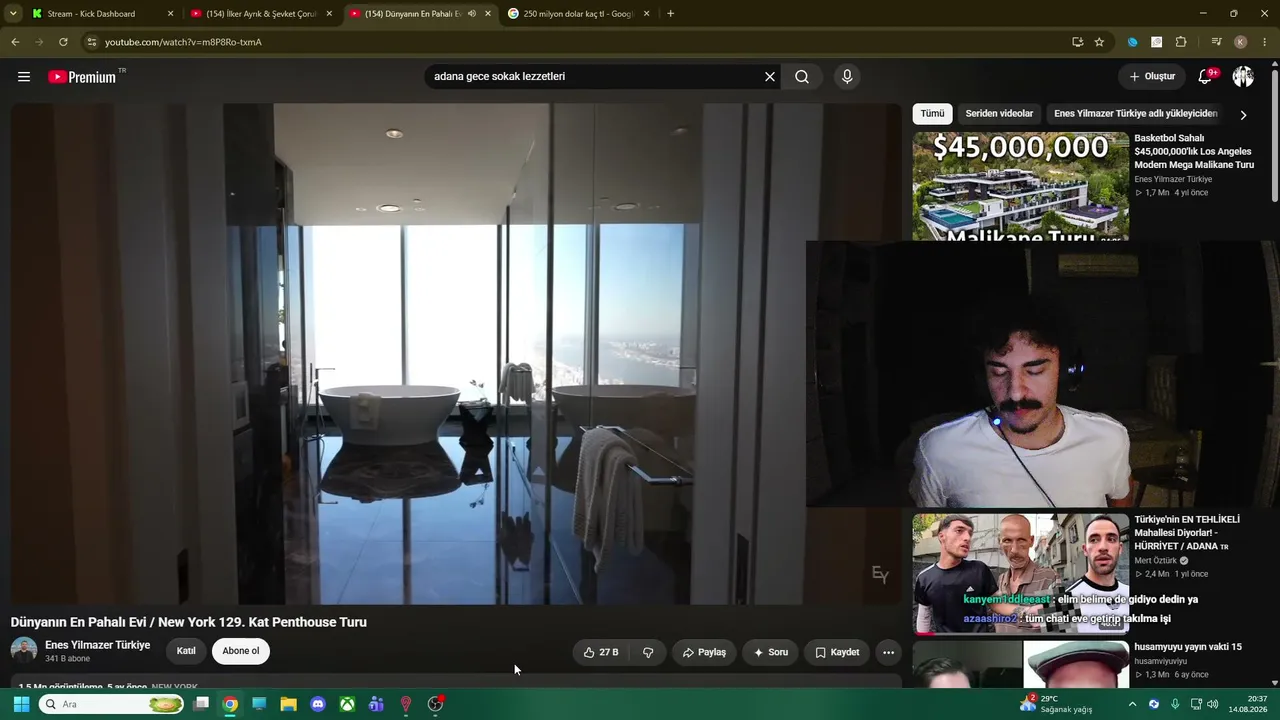The image size is (1280, 720).
Task: Close the 250 milyon dolar Google tab
Action: [646, 14]
